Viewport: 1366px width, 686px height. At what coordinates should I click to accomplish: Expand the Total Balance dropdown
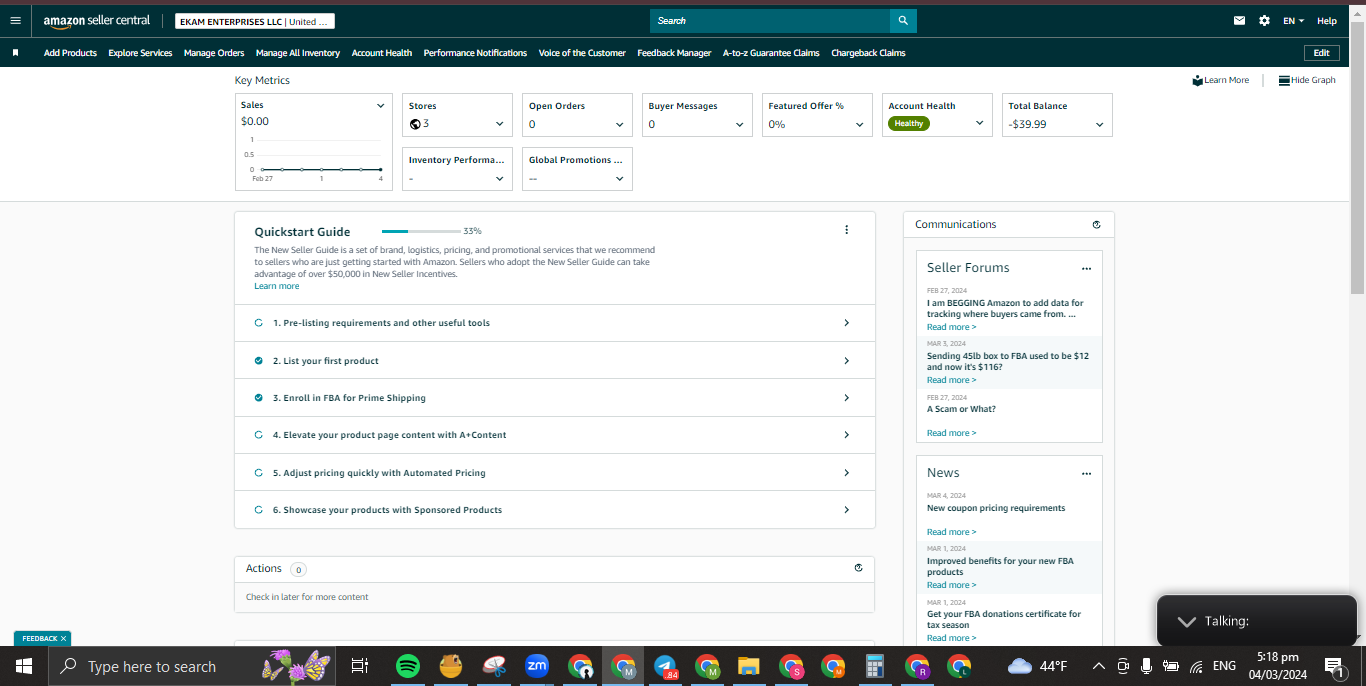click(1099, 124)
